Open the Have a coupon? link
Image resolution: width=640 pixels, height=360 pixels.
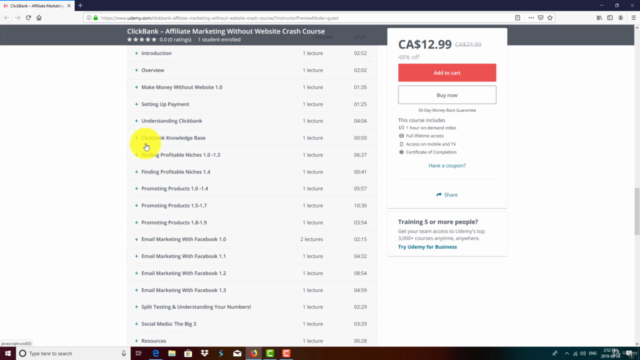pos(447,166)
